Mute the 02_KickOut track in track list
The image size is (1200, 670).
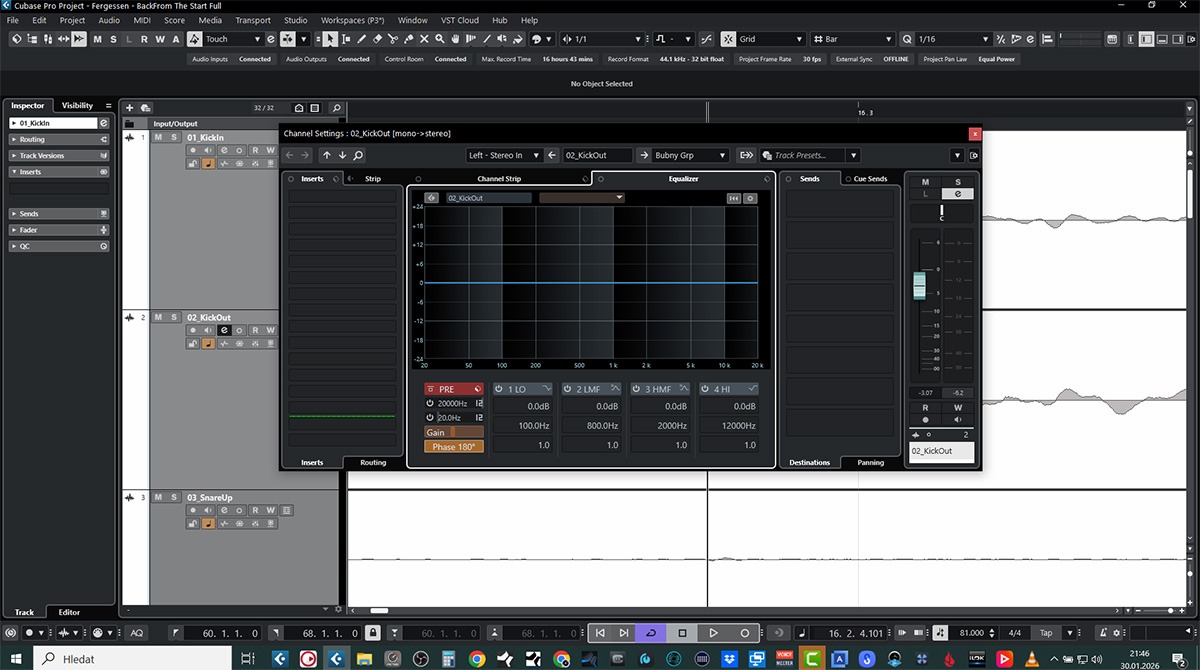pyautogui.click(x=158, y=317)
